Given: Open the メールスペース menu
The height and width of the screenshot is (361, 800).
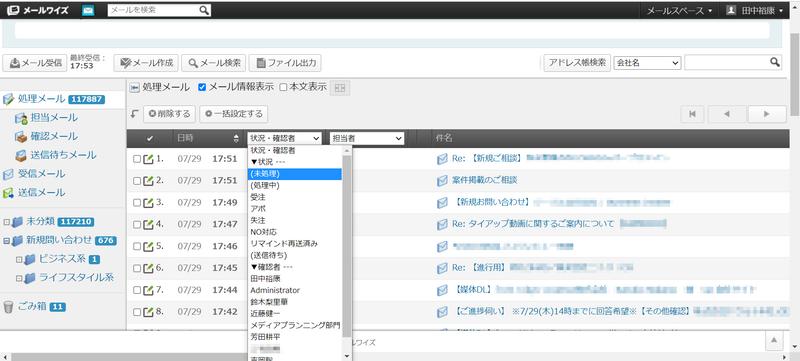Looking at the screenshot, I should [679, 11].
